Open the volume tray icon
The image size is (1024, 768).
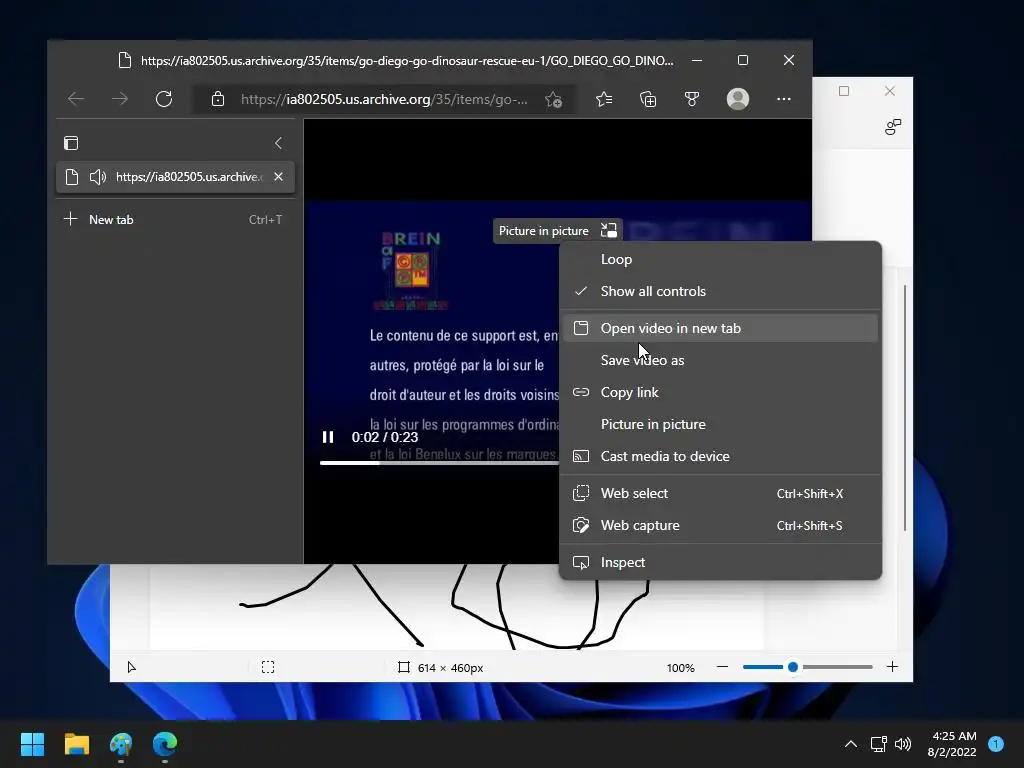[903, 744]
